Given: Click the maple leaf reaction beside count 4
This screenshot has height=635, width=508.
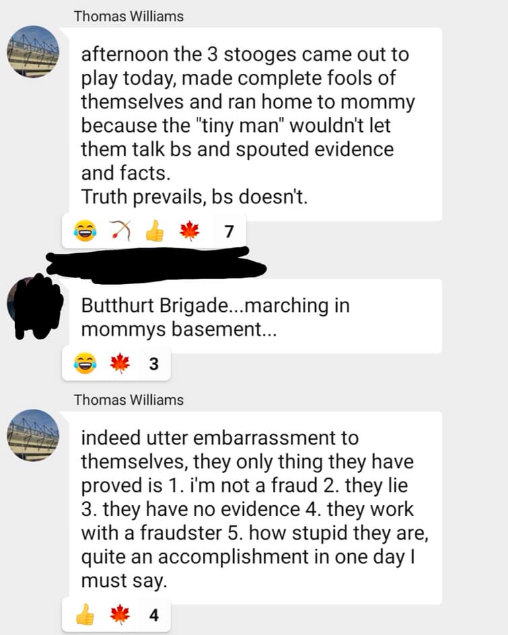Looking at the screenshot, I should click(x=120, y=615).
